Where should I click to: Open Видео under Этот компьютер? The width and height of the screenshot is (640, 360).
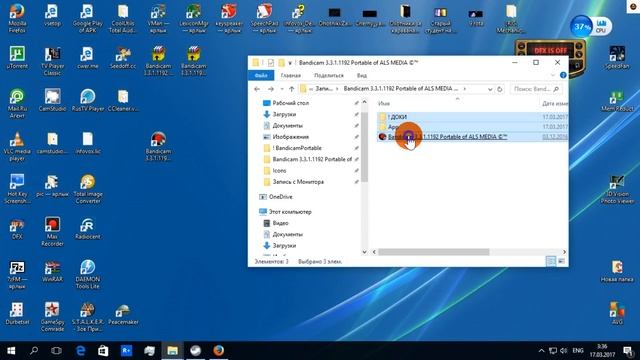point(280,223)
